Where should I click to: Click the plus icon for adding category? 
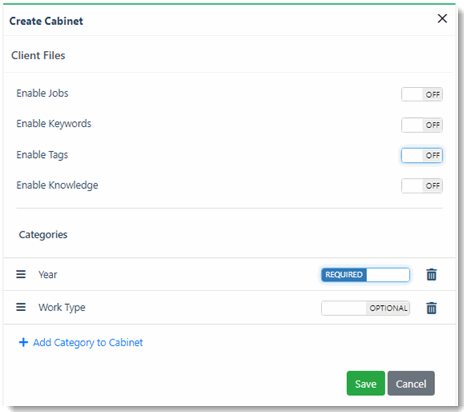pyautogui.click(x=23, y=342)
